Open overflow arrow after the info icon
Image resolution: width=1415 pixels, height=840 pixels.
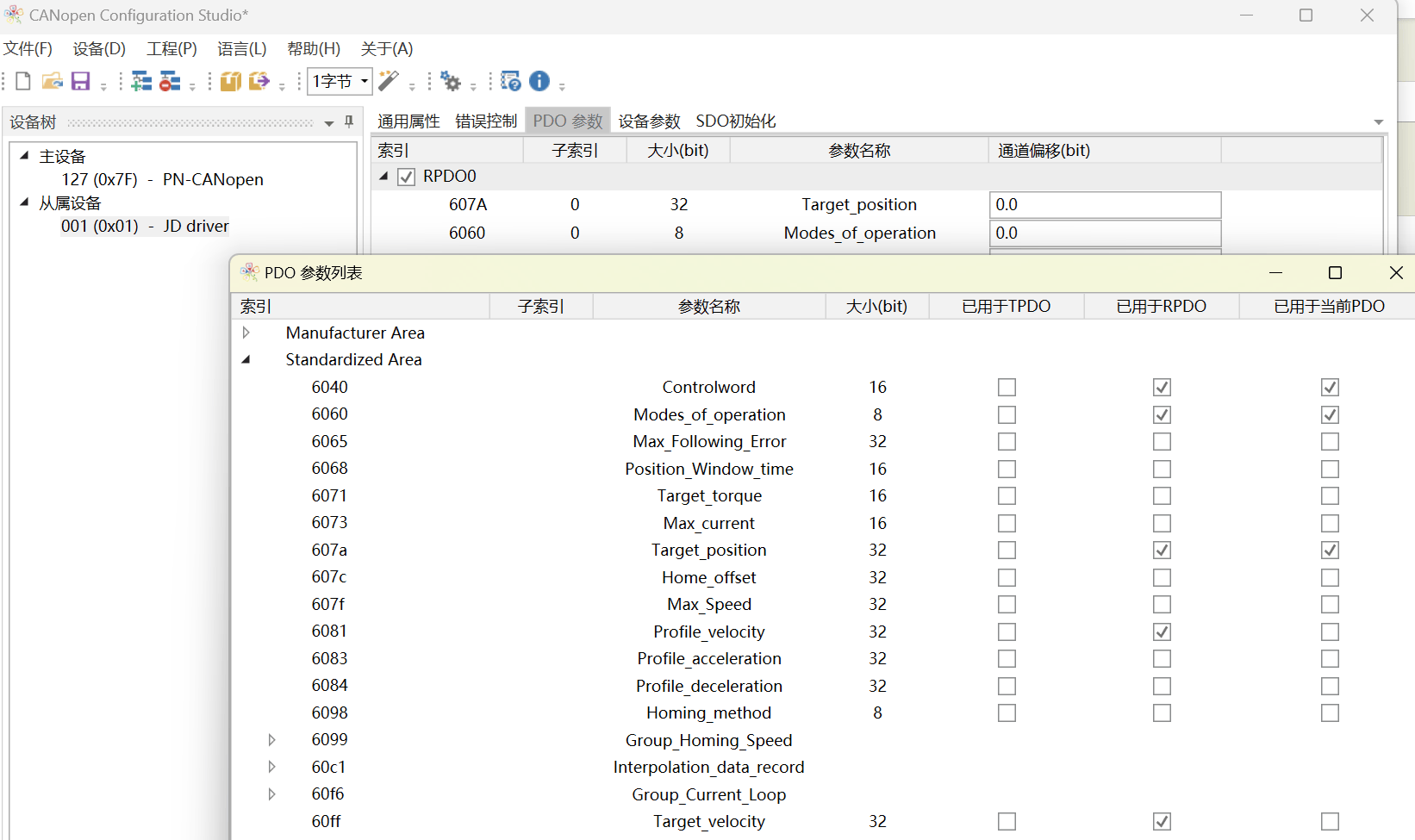click(562, 85)
